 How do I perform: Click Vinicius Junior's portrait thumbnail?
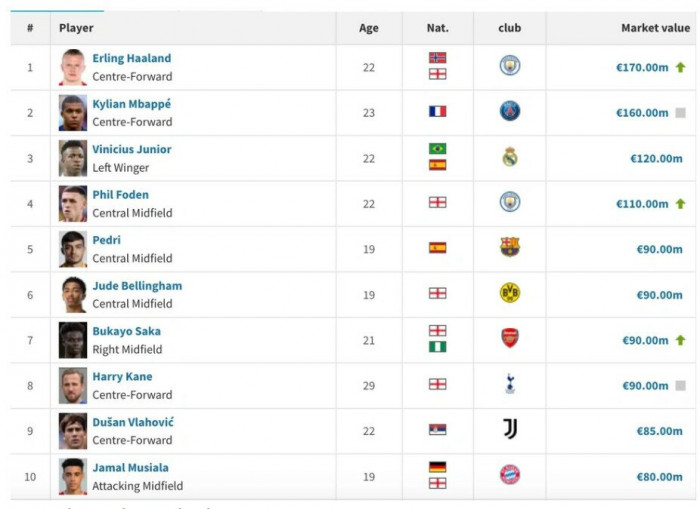click(73, 158)
